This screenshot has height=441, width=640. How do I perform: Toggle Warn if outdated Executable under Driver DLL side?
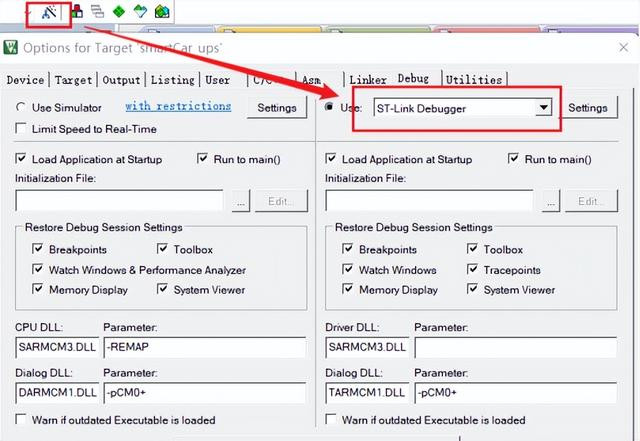[331, 419]
